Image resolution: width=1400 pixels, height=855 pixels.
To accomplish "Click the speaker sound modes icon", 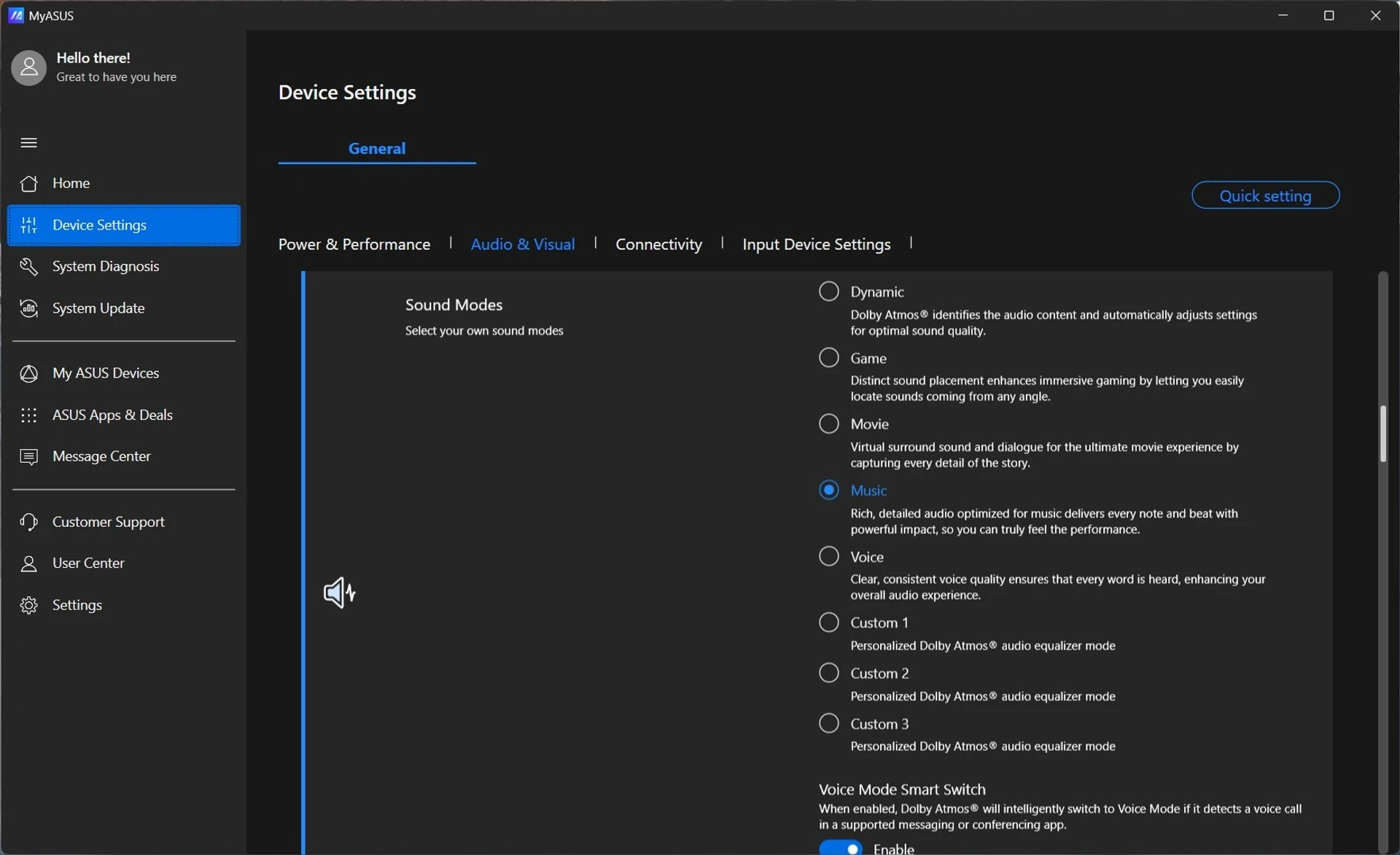I will (x=339, y=593).
